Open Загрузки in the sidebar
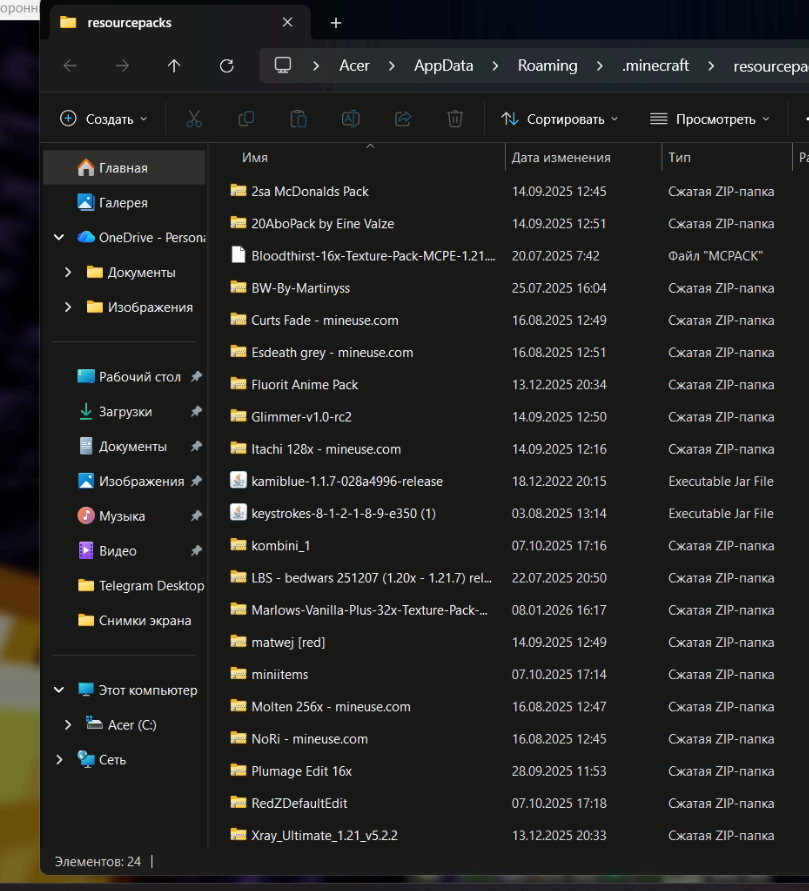809x891 pixels. (125, 411)
